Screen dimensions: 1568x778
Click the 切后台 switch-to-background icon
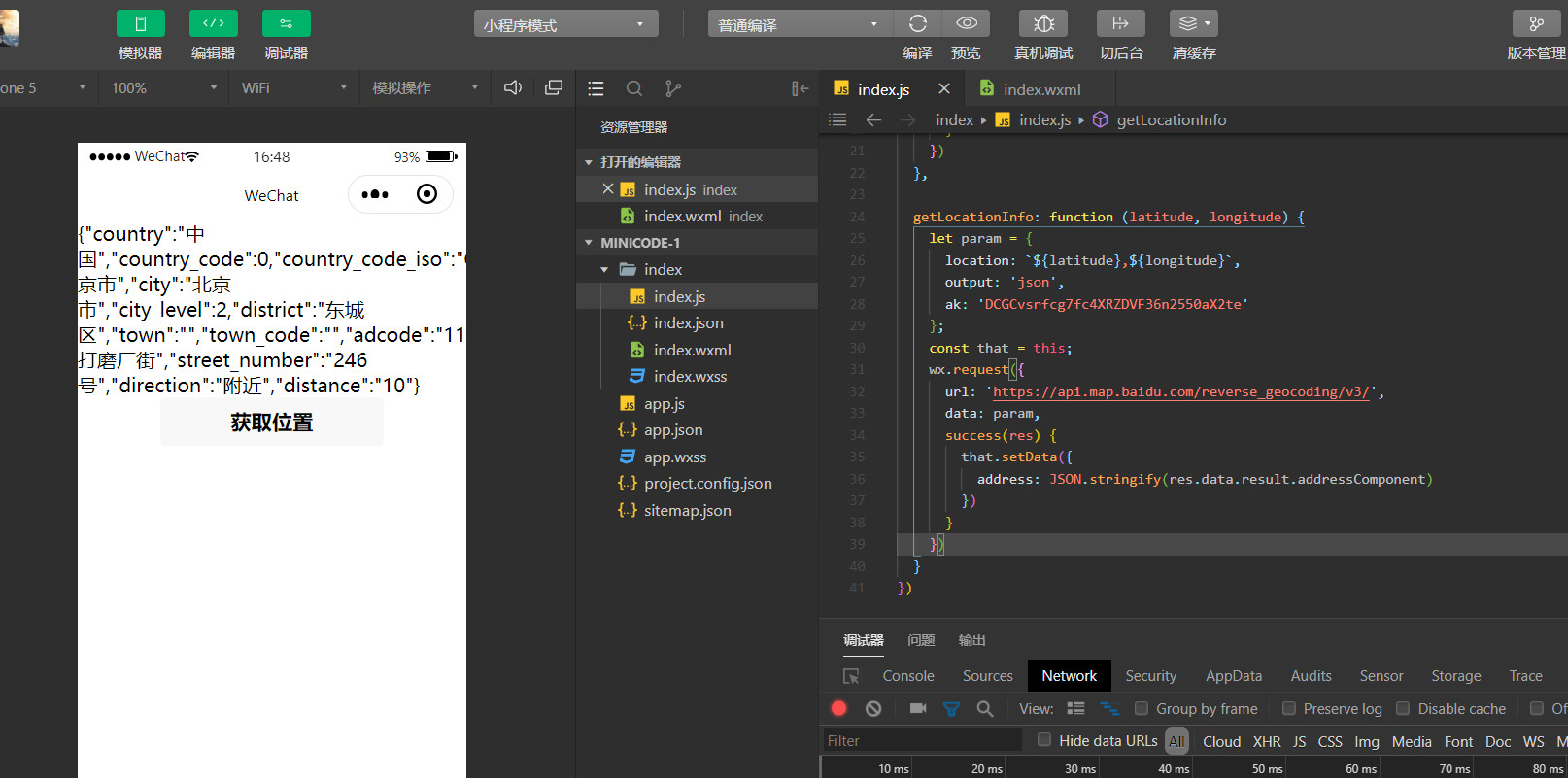pyautogui.click(x=1121, y=23)
